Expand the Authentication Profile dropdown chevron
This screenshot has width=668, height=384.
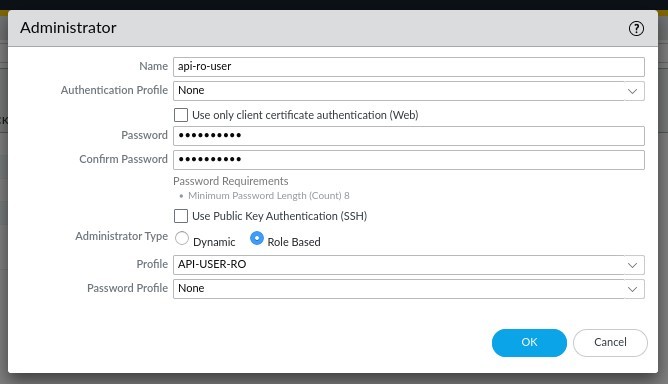click(632, 91)
